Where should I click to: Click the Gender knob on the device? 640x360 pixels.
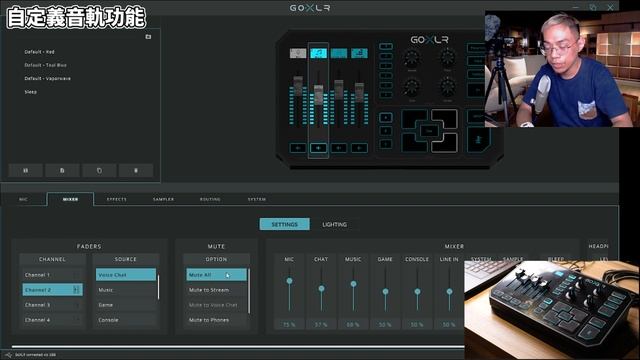[448, 87]
